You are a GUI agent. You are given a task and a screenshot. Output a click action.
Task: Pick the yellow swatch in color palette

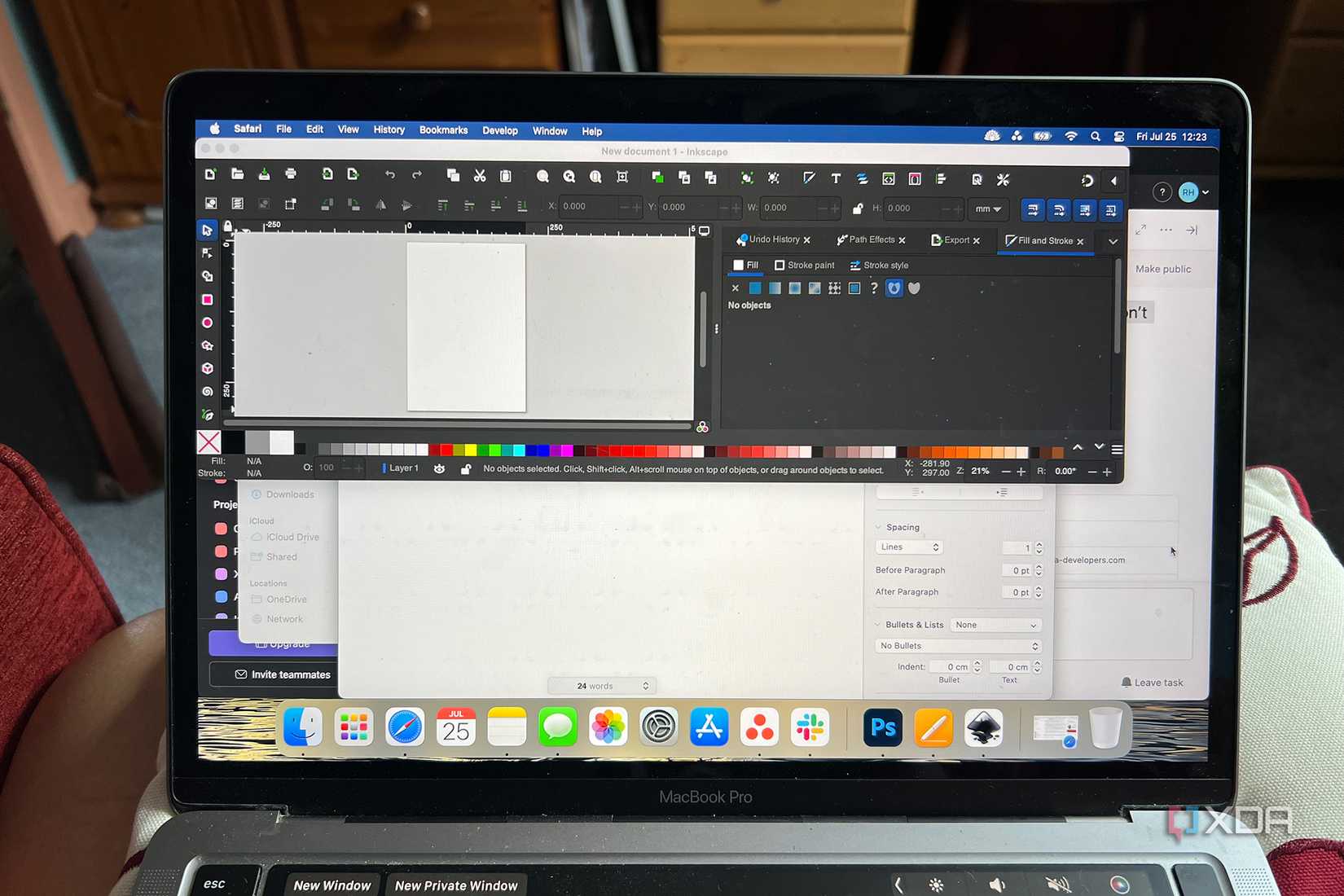coord(471,450)
